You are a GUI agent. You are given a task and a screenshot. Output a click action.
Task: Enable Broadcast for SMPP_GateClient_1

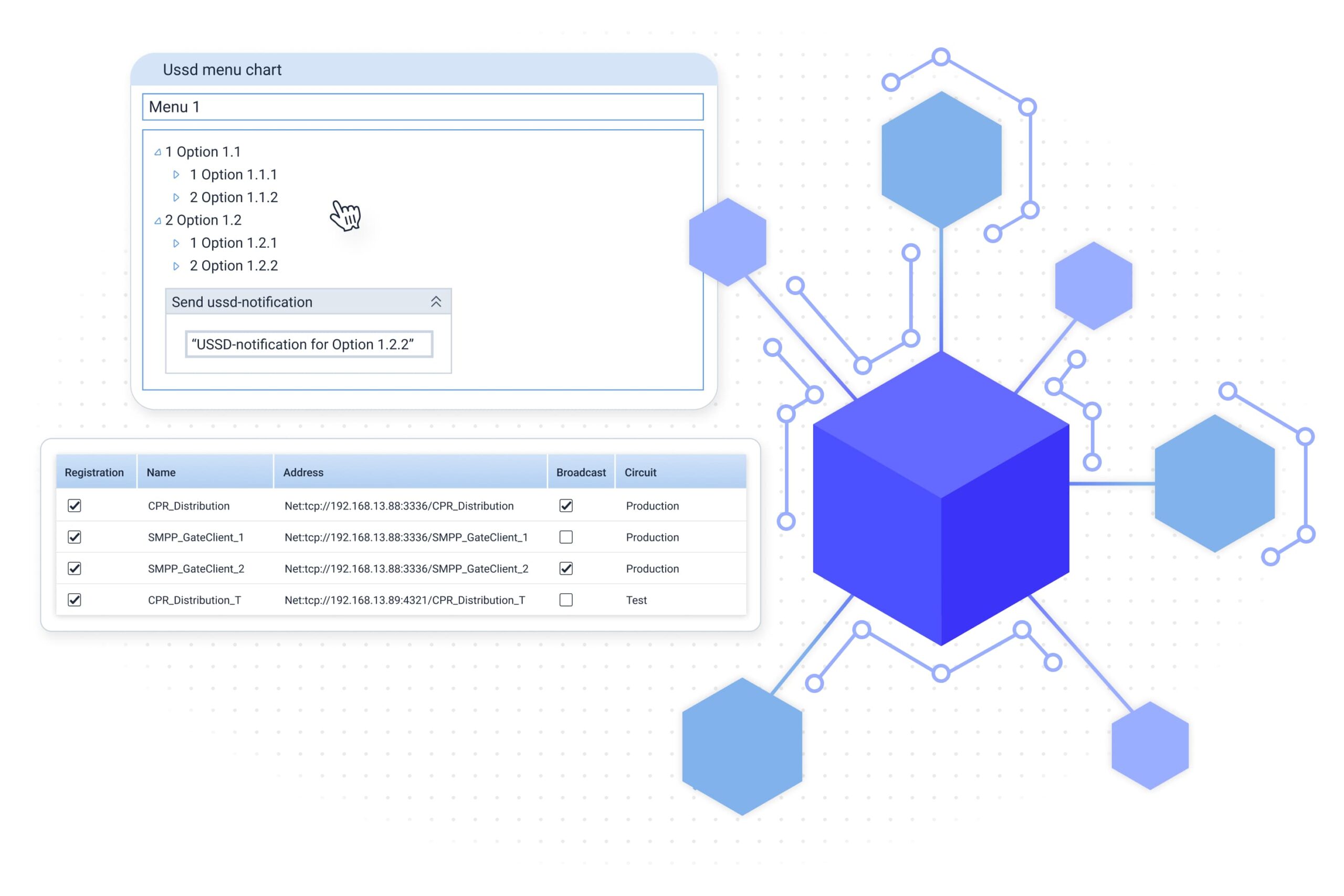click(x=566, y=537)
